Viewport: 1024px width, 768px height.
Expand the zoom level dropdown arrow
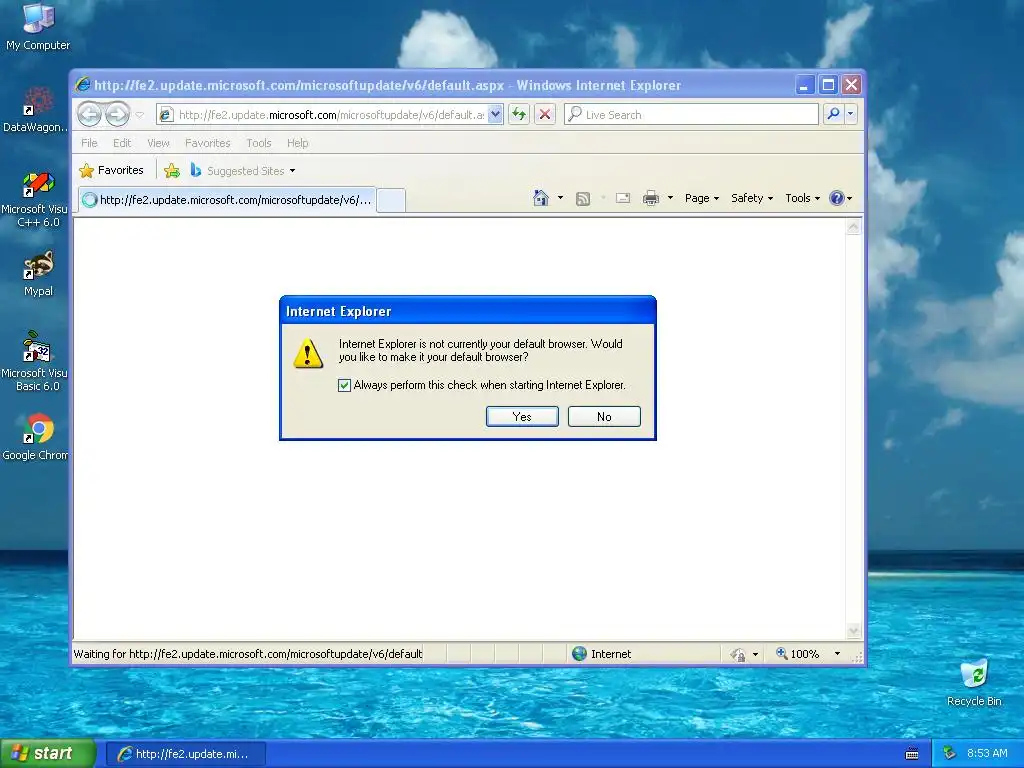837,654
